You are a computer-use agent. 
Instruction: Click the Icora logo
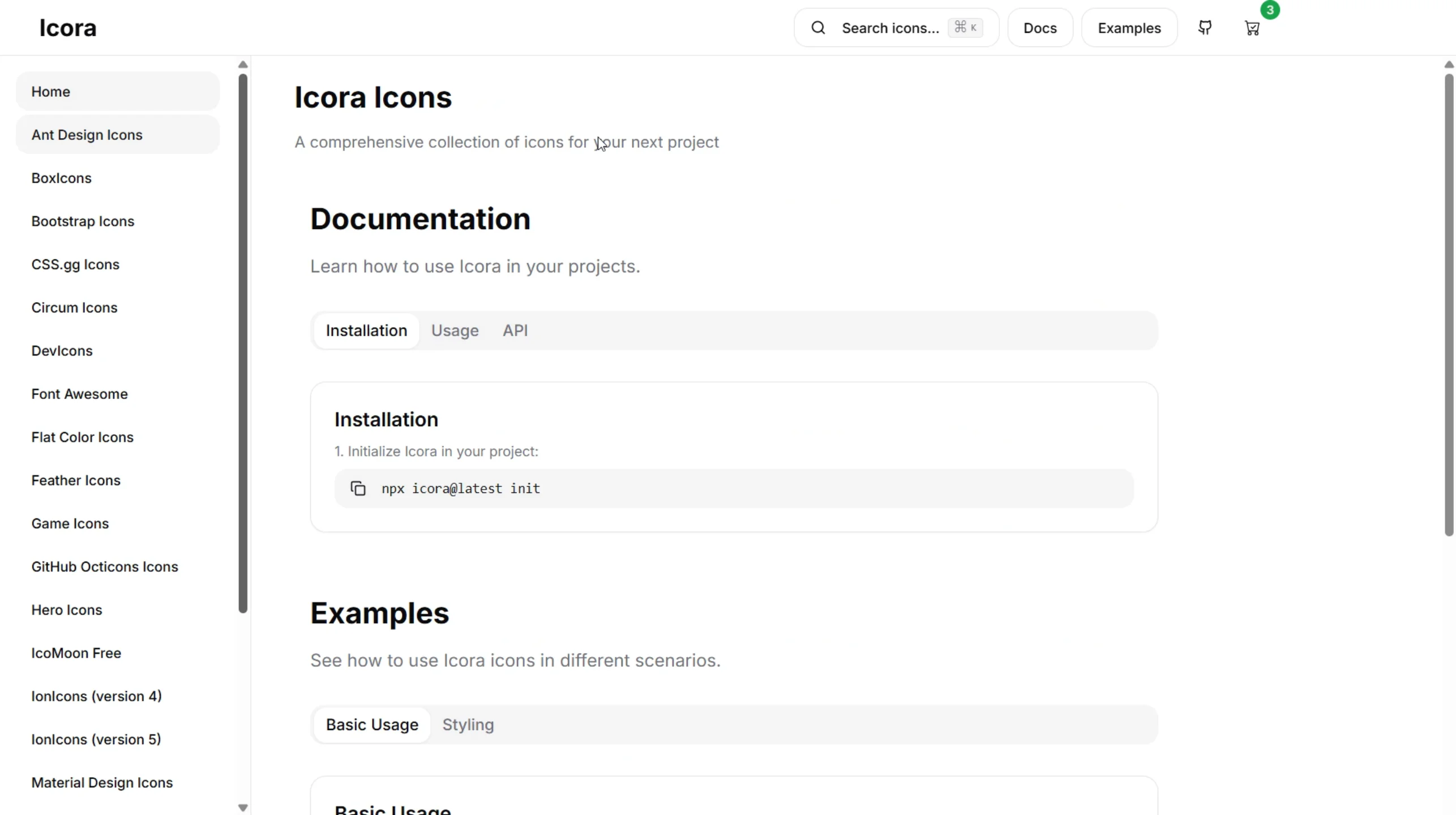[68, 27]
